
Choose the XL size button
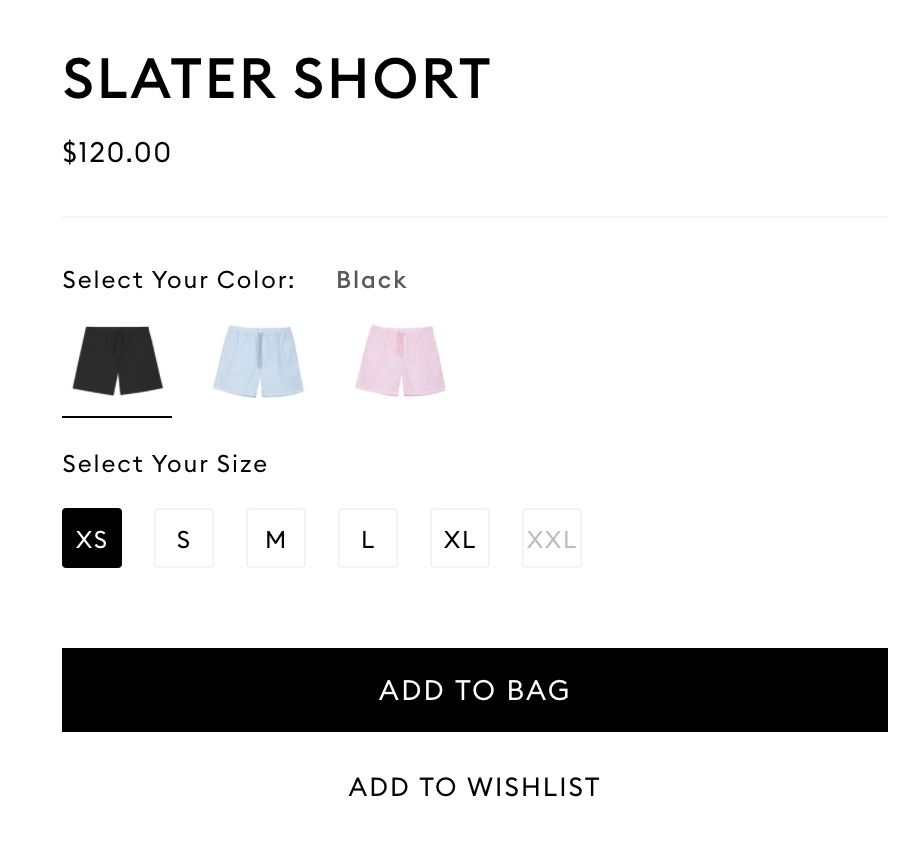[460, 538]
